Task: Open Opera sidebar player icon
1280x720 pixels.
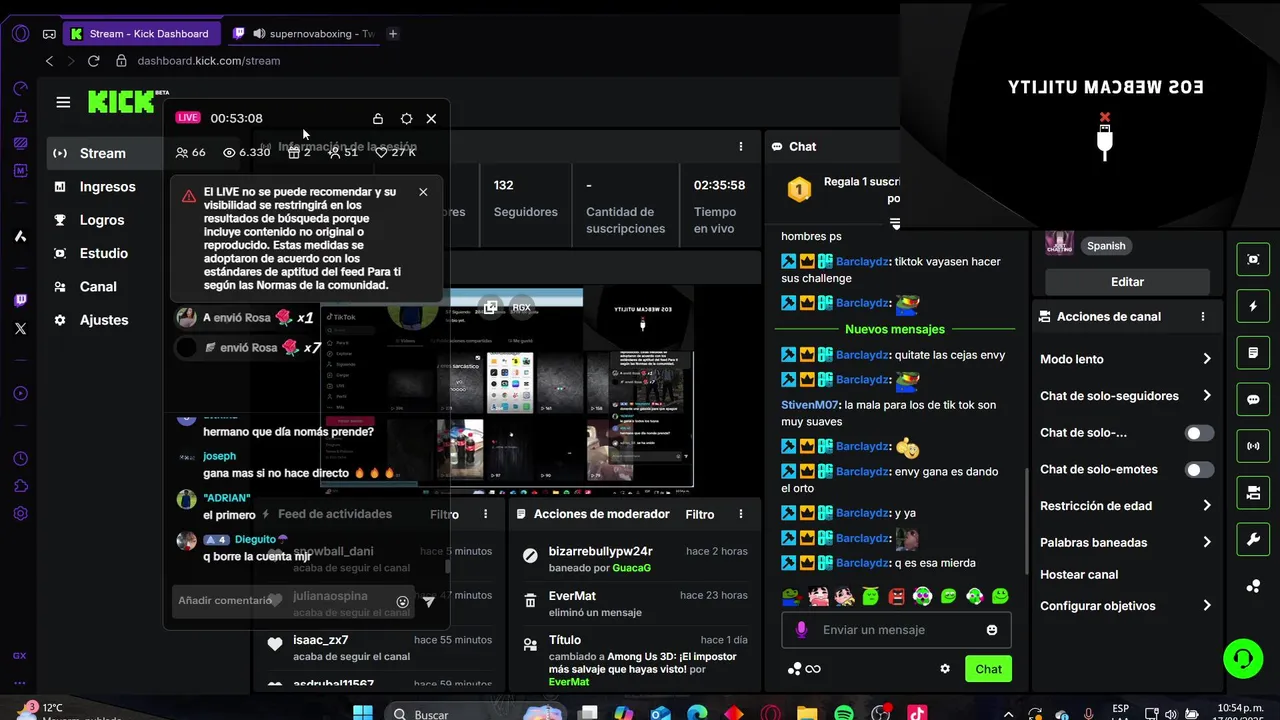Action: click(21, 394)
